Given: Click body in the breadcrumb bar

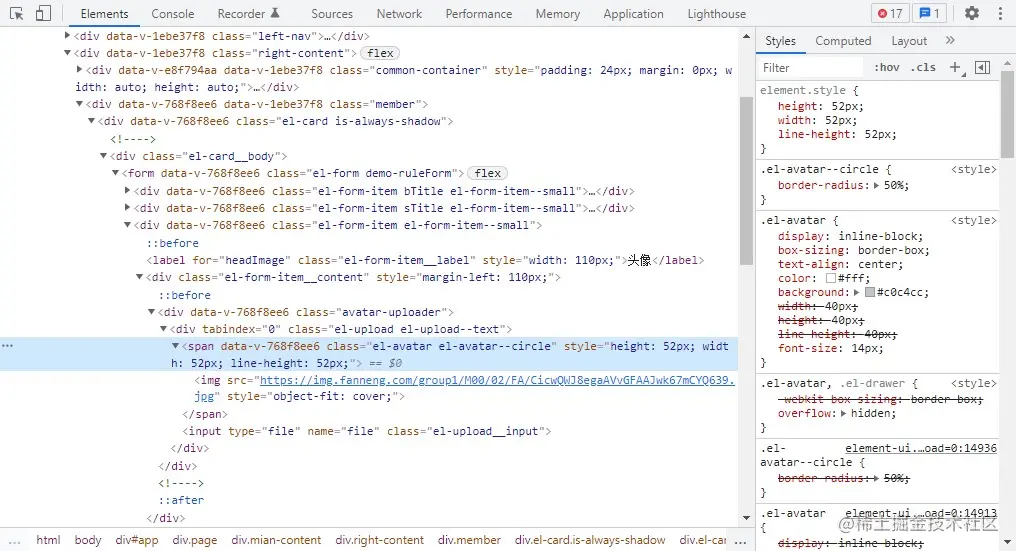Looking at the screenshot, I should point(87,540).
